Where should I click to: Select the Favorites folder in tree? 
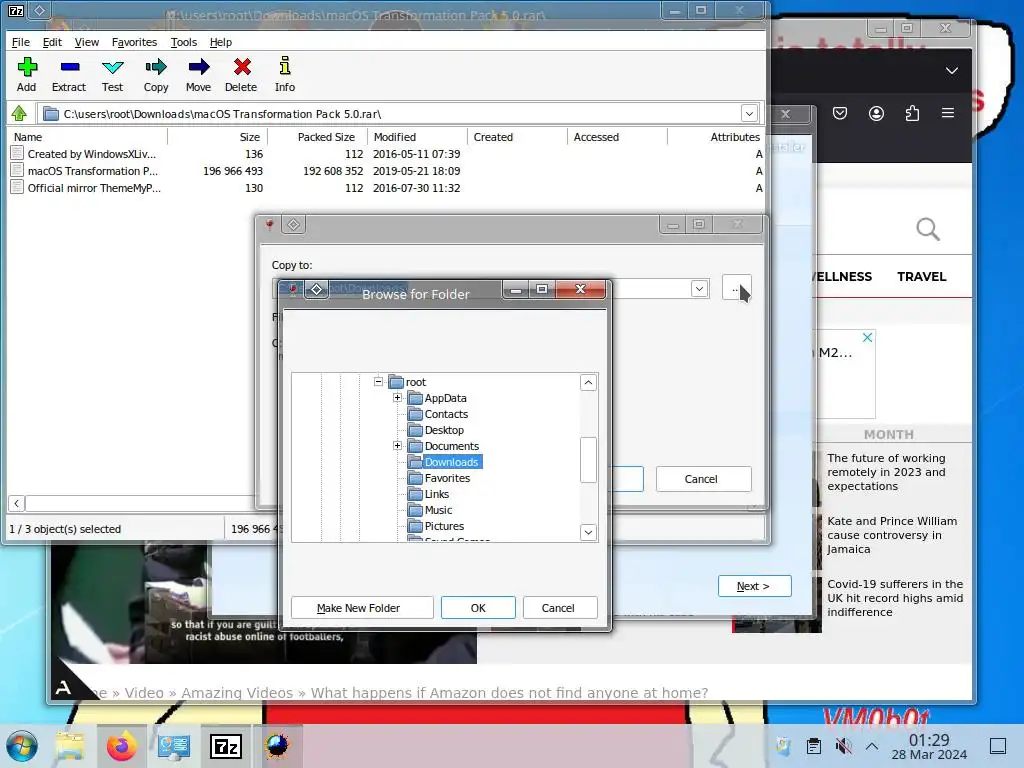click(x=439, y=478)
